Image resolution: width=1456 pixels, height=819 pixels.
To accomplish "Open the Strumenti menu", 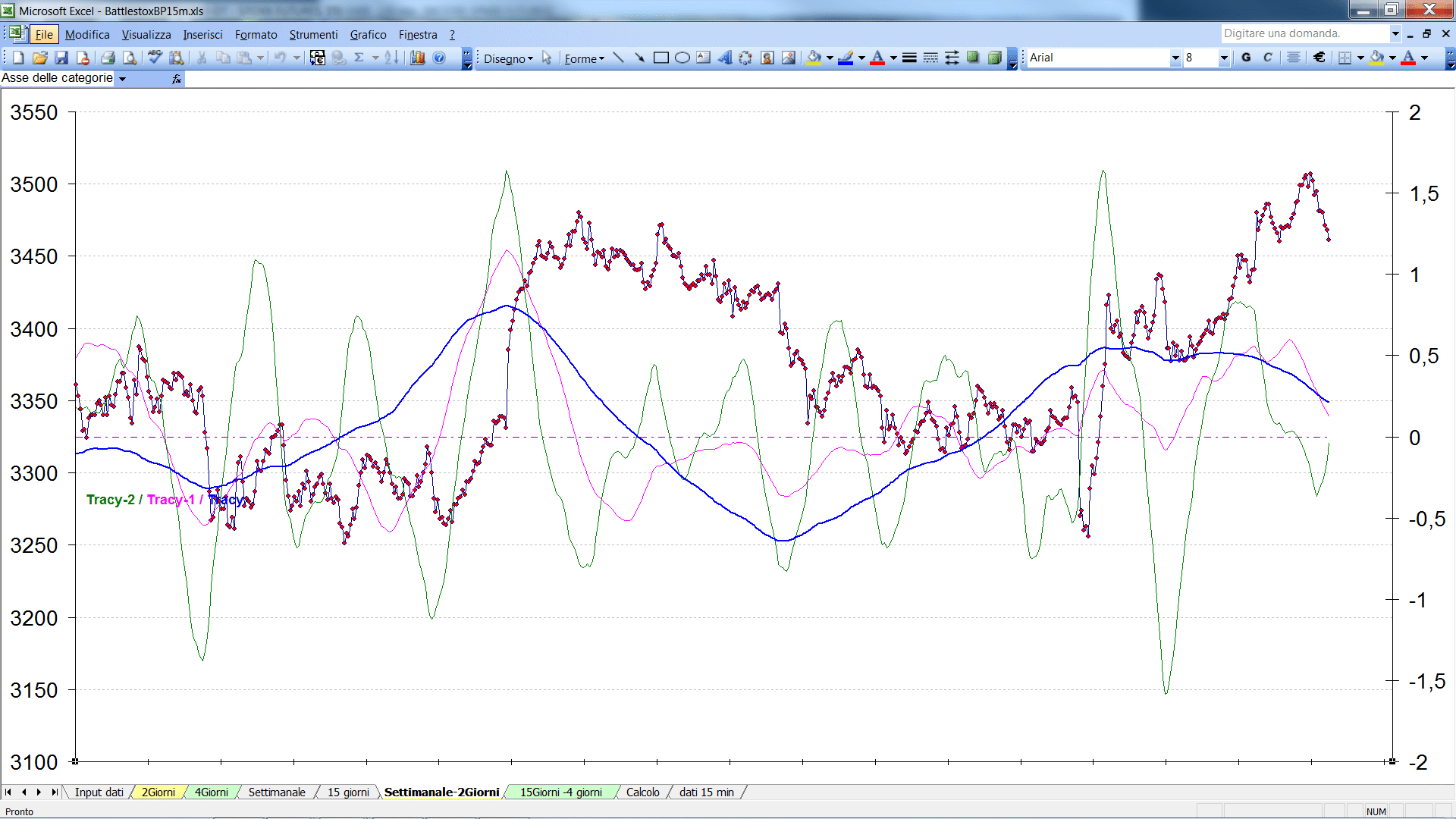I will coord(313,35).
